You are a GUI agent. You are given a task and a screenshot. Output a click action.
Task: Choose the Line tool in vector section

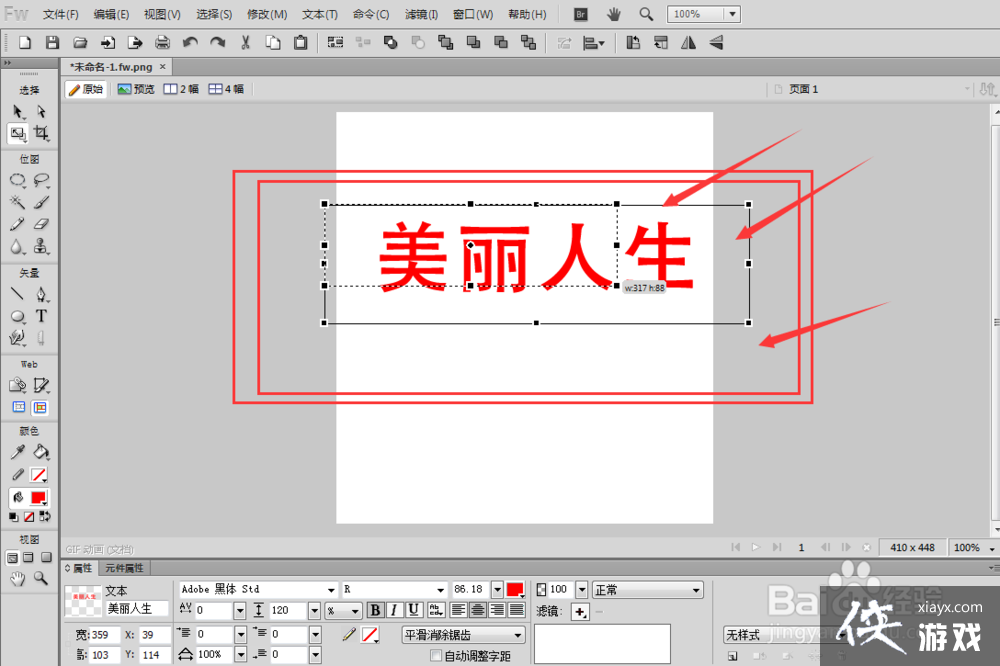[17, 294]
